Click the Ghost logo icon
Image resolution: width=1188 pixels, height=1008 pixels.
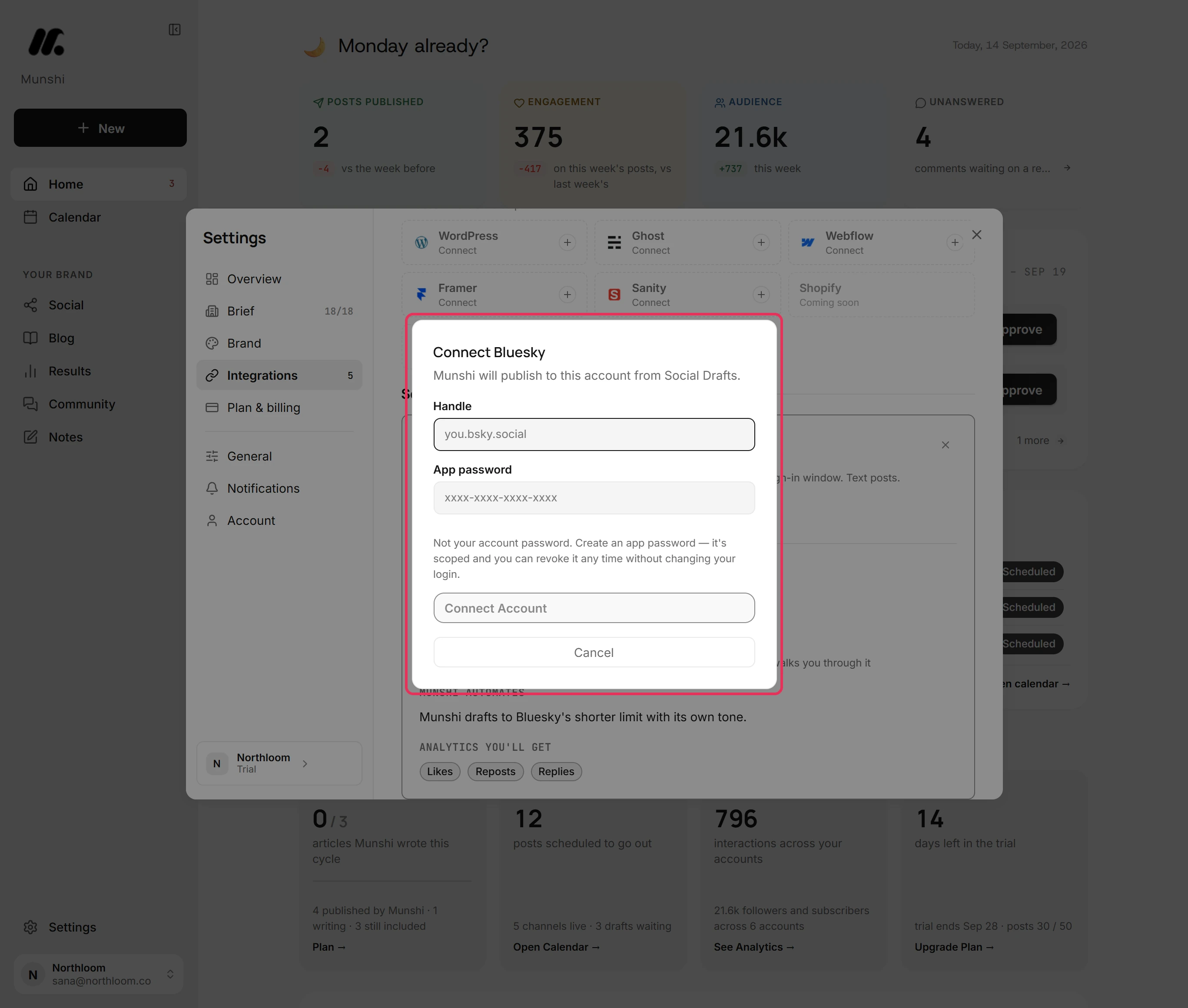pos(614,242)
